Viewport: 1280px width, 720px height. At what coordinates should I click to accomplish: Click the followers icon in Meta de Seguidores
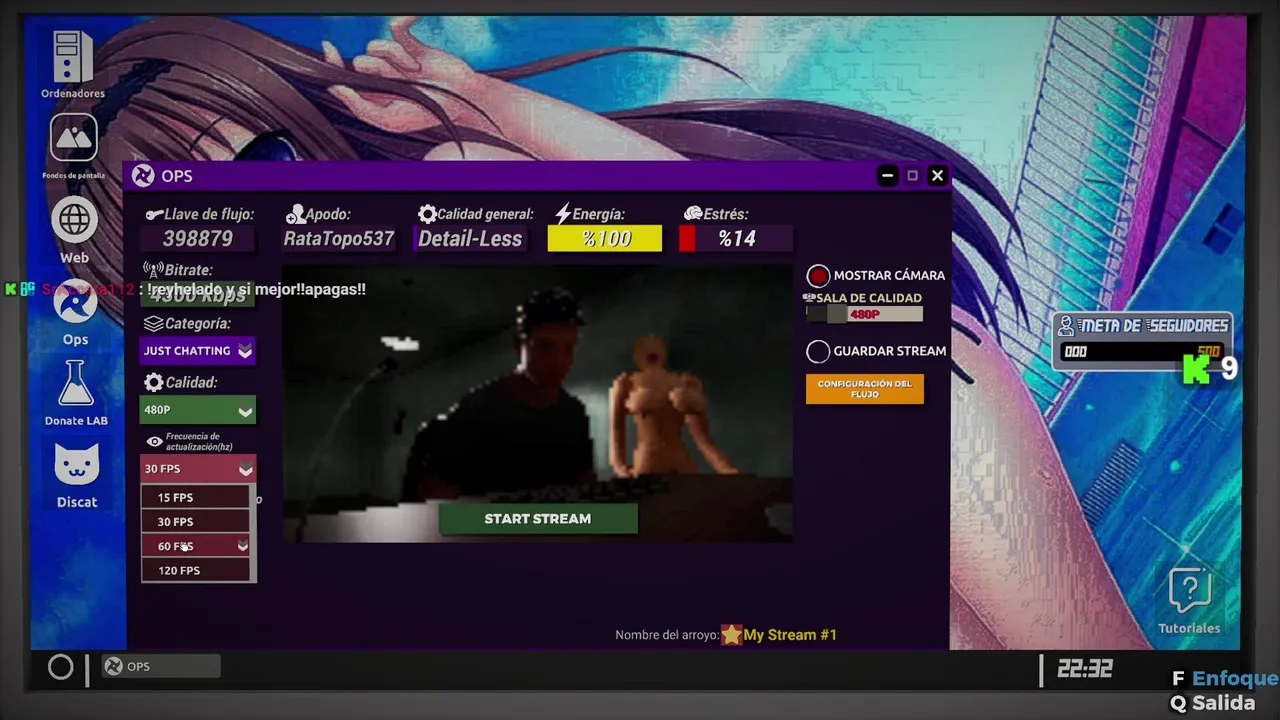[1066, 326]
